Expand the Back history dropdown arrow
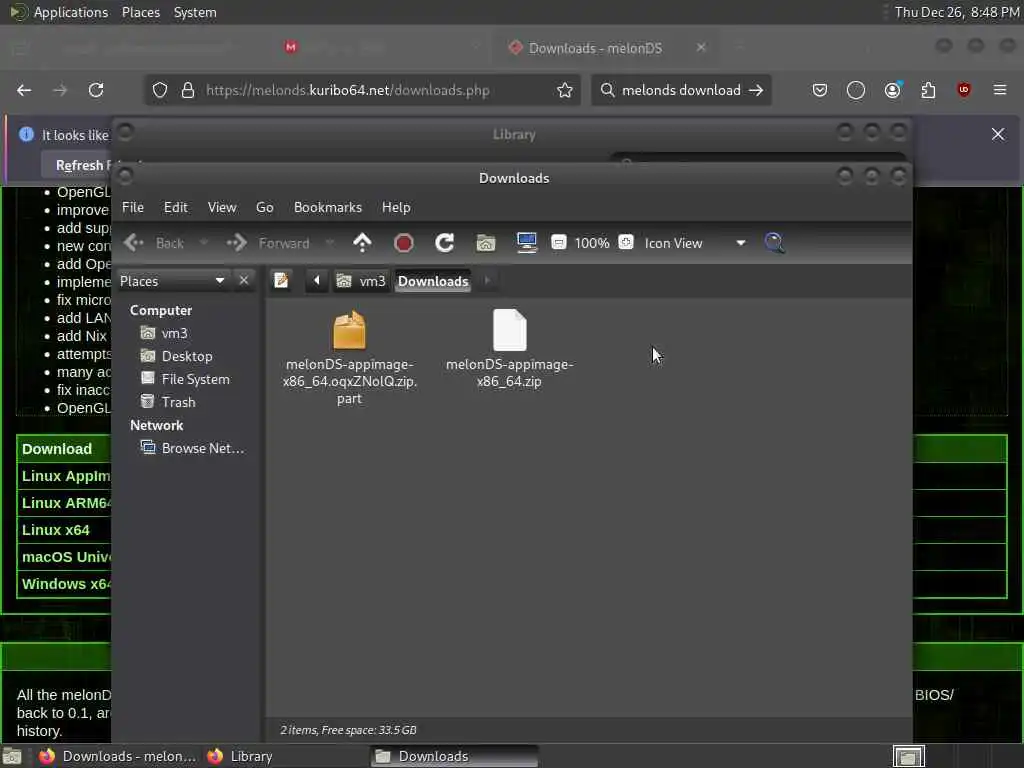The image size is (1024, 768). pos(204,243)
